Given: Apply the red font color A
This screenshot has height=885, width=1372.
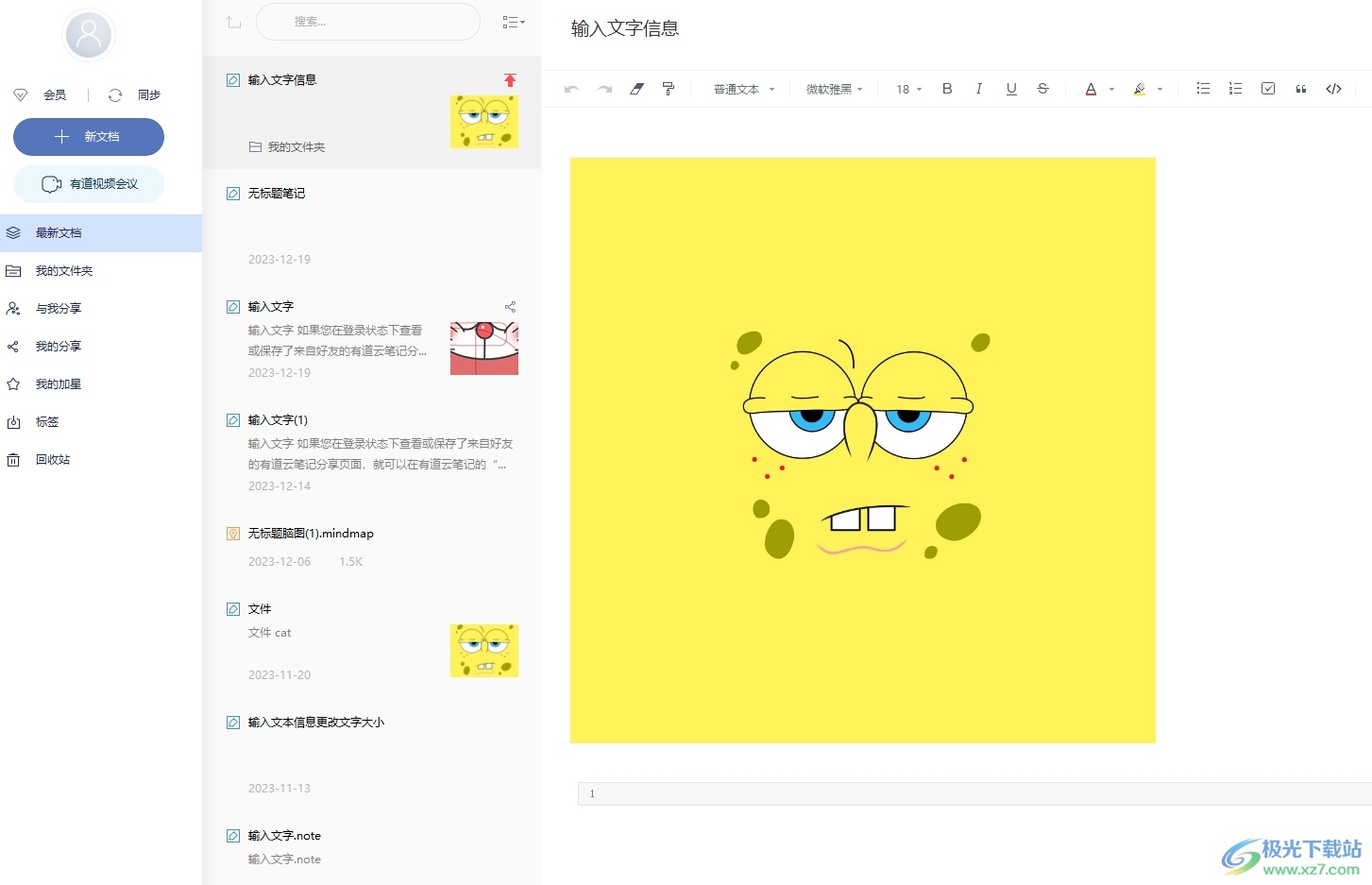Looking at the screenshot, I should pyautogui.click(x=1091, y=89).
